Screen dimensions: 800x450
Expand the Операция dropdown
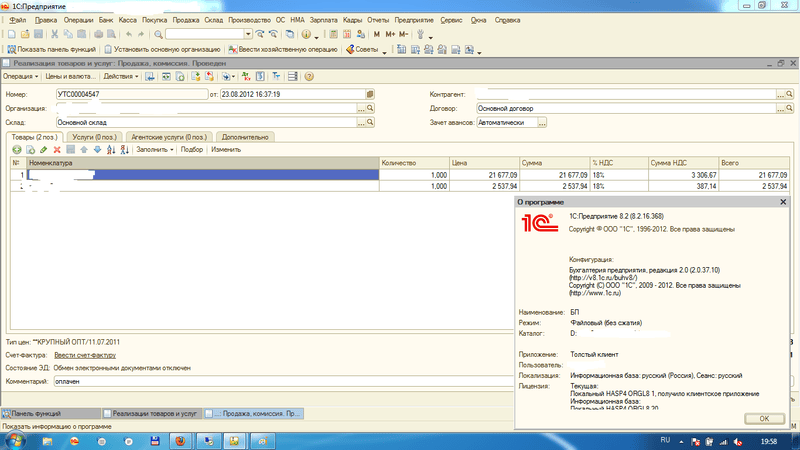click(x=21, y=76)
